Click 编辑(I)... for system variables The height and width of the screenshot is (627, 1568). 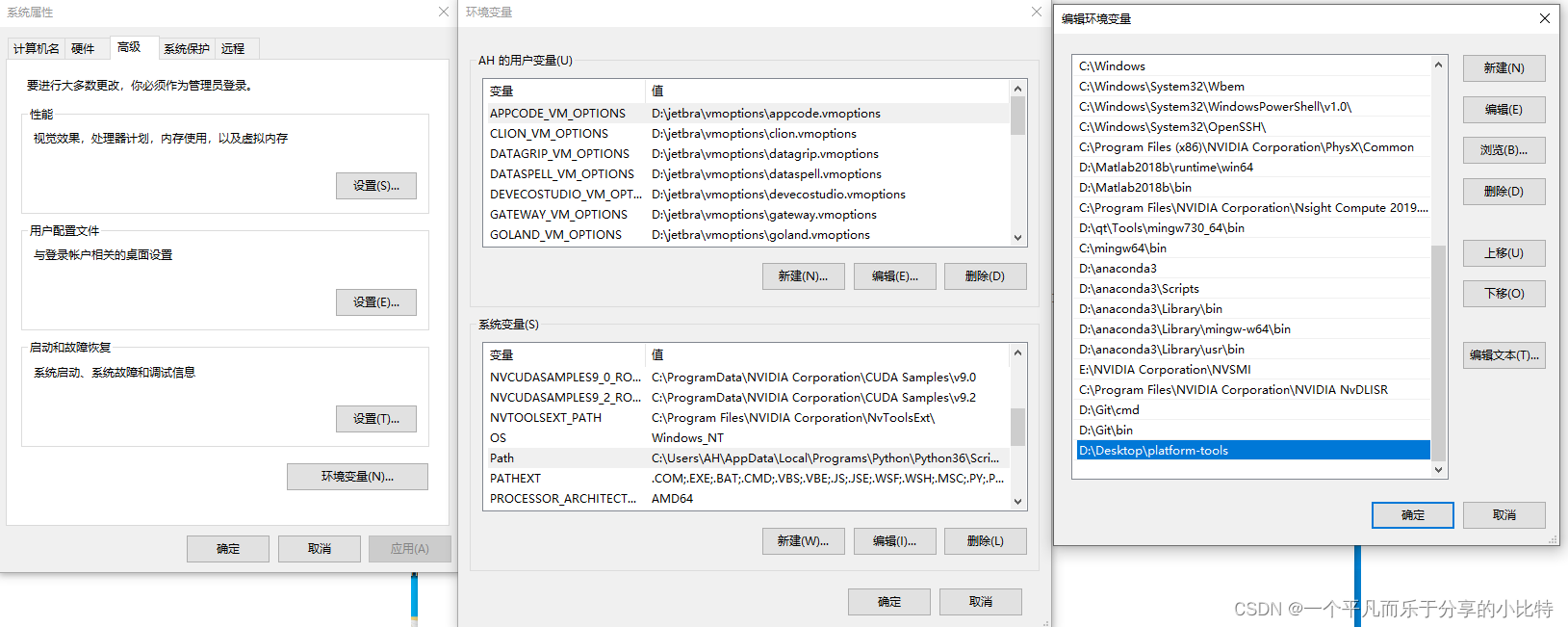click(x=895, y=541)
